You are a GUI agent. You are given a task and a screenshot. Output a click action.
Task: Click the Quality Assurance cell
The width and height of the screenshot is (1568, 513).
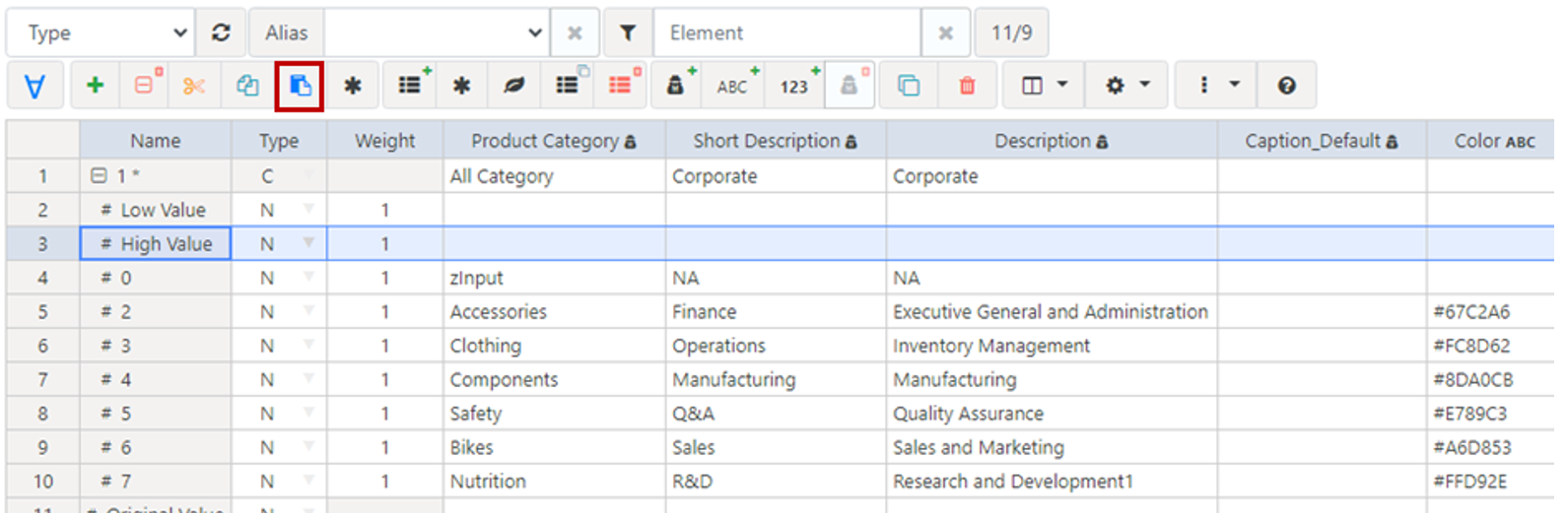[x=1052, y=414]
